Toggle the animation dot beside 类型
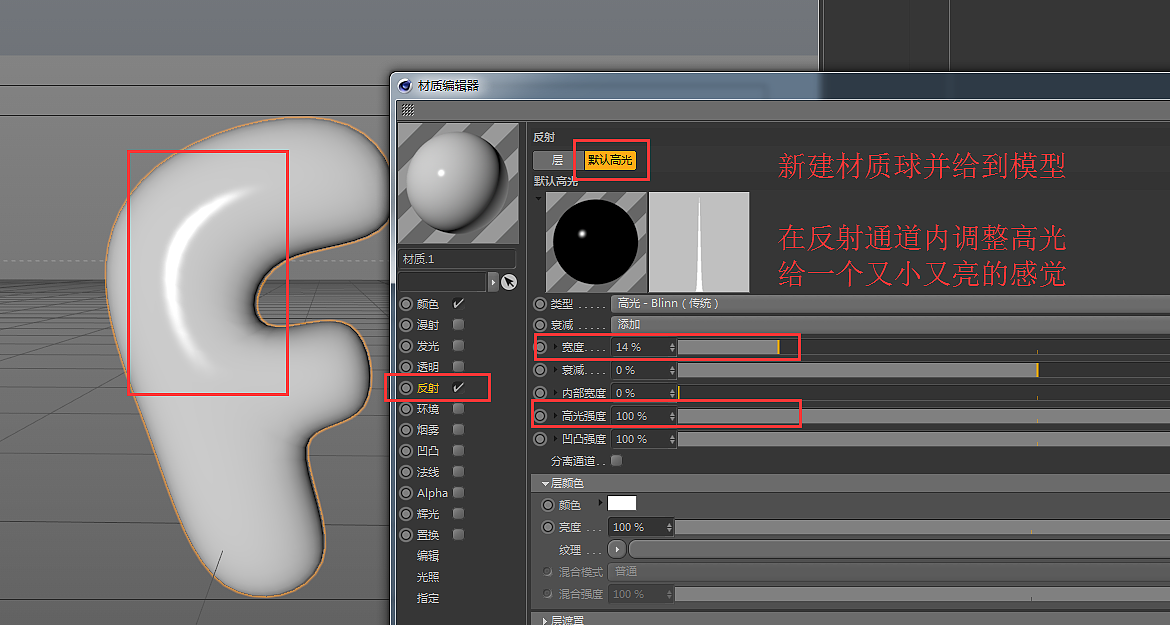The width and height of the screenshot is (1170, 625). [x=540, y=304]
